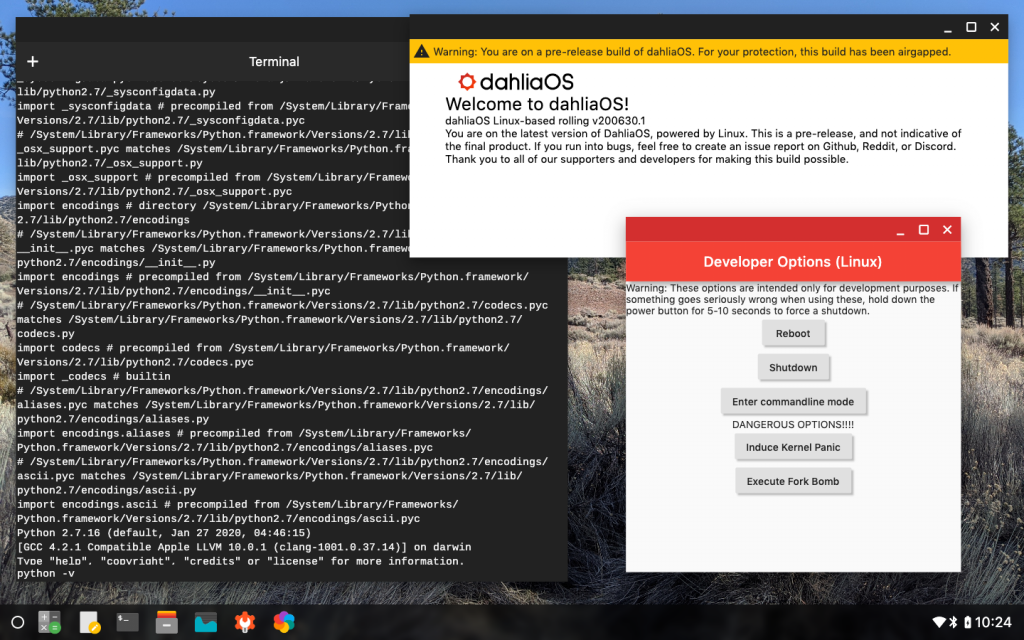Open the colorful flower photos app icon

point(284,622)
